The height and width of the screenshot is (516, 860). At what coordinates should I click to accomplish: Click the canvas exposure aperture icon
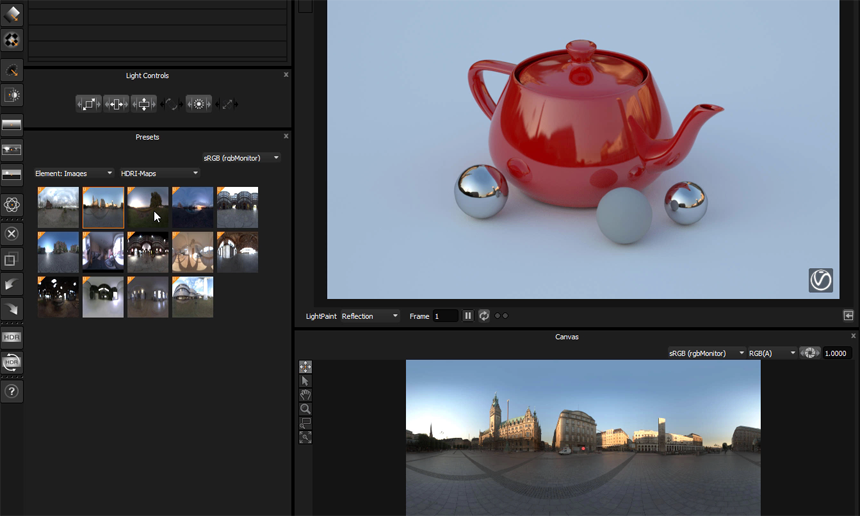(810, 353)
